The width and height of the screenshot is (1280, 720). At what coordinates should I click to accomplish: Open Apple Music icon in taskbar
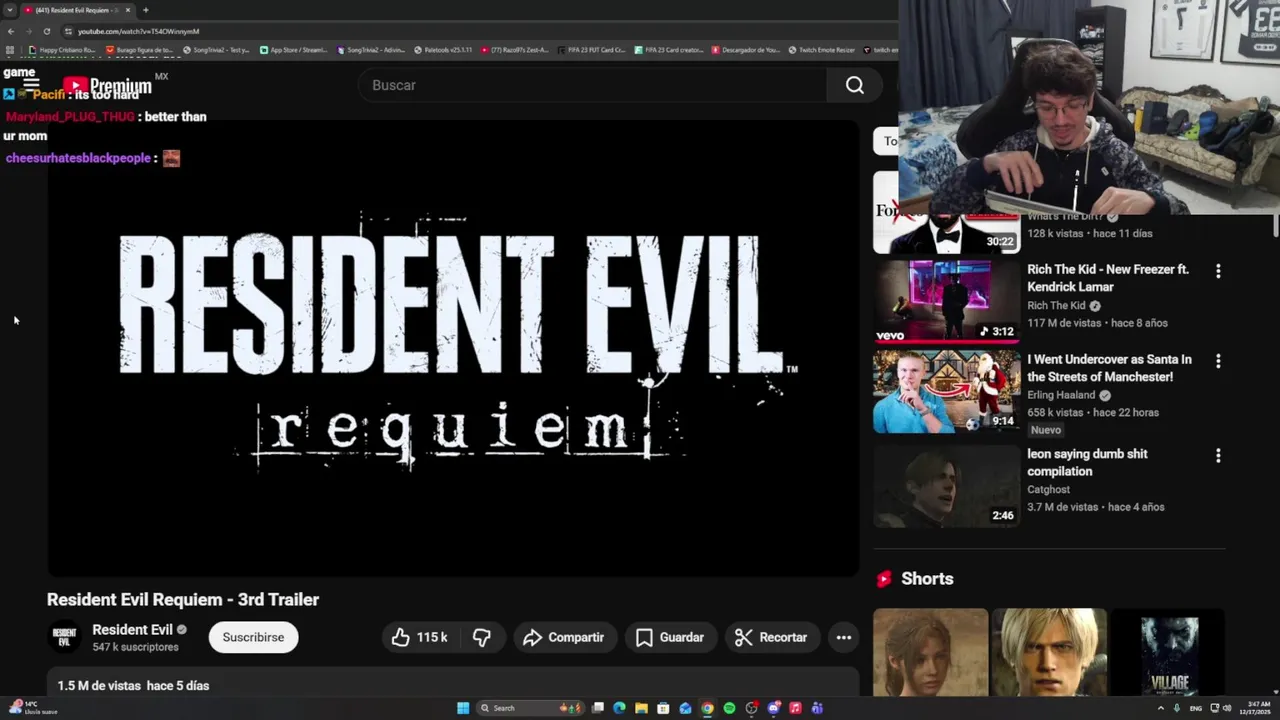click(x=795, y=708)
